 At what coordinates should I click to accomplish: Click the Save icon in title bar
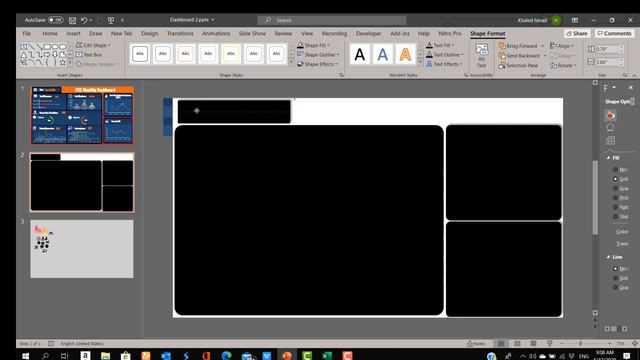click(x=72, y=20)
